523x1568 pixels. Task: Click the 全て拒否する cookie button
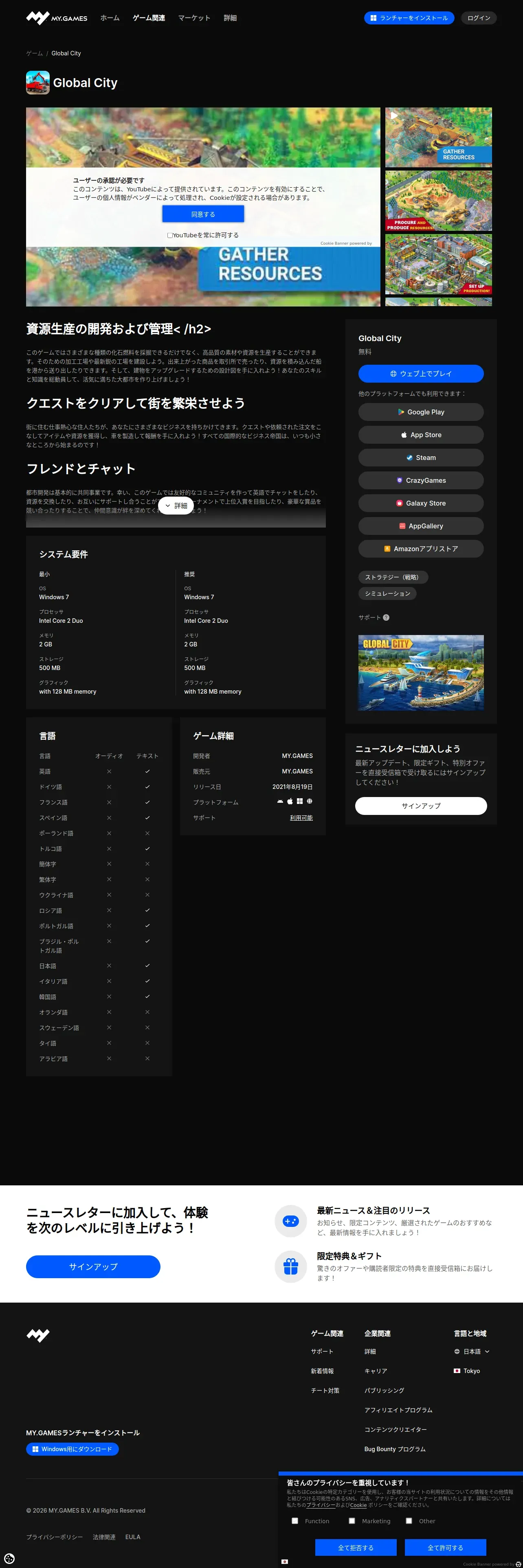[356, 1547]
